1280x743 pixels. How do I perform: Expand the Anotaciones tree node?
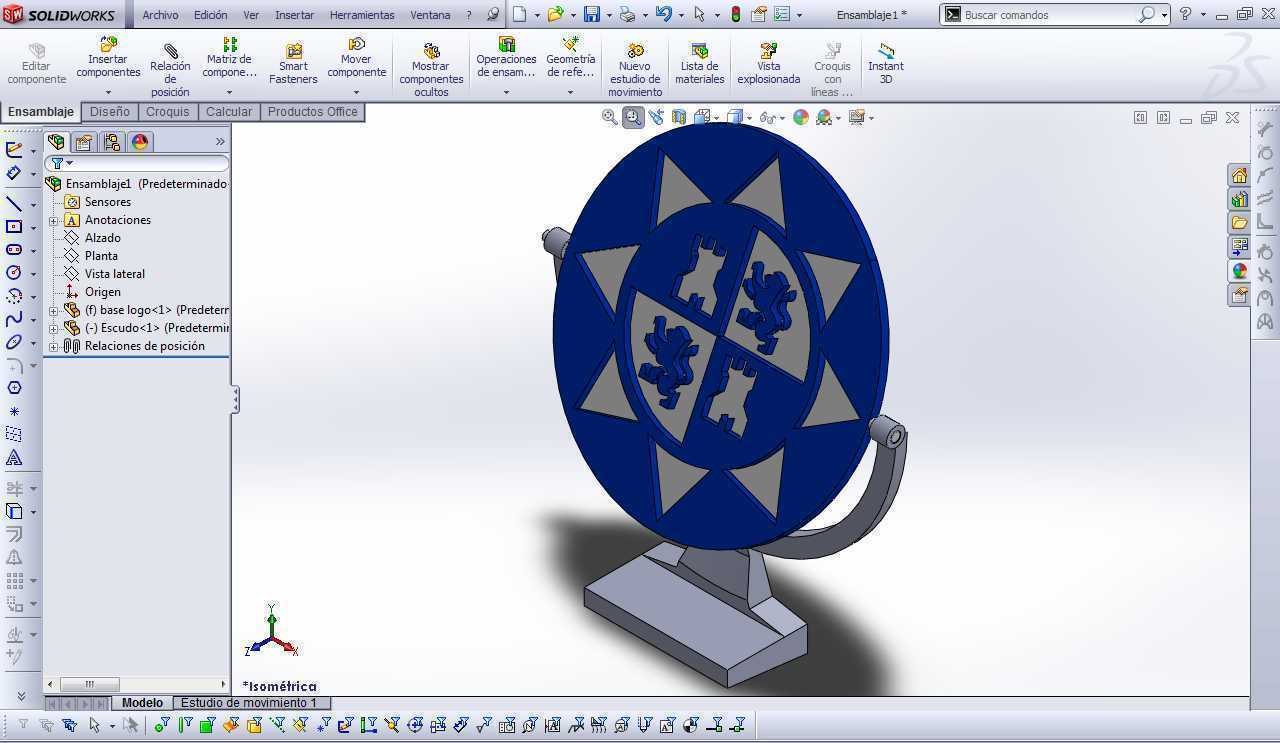pos(54,220)
